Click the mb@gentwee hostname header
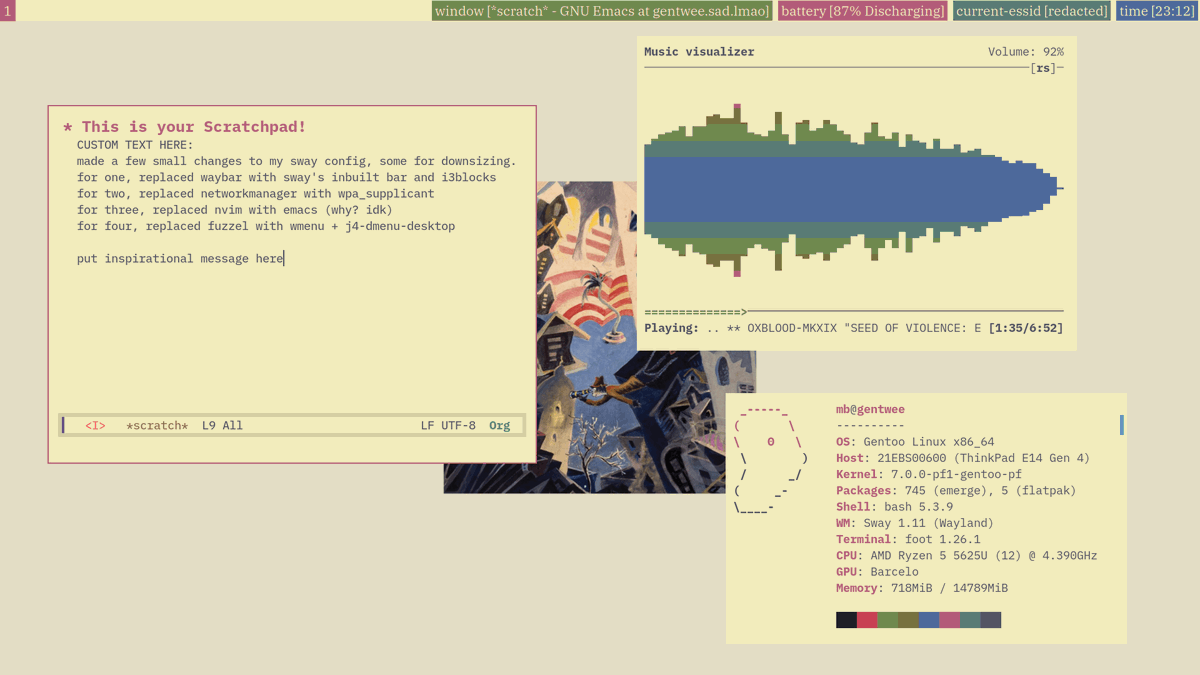The height and width of the screenshot is (675, 1200). point(870,409)
